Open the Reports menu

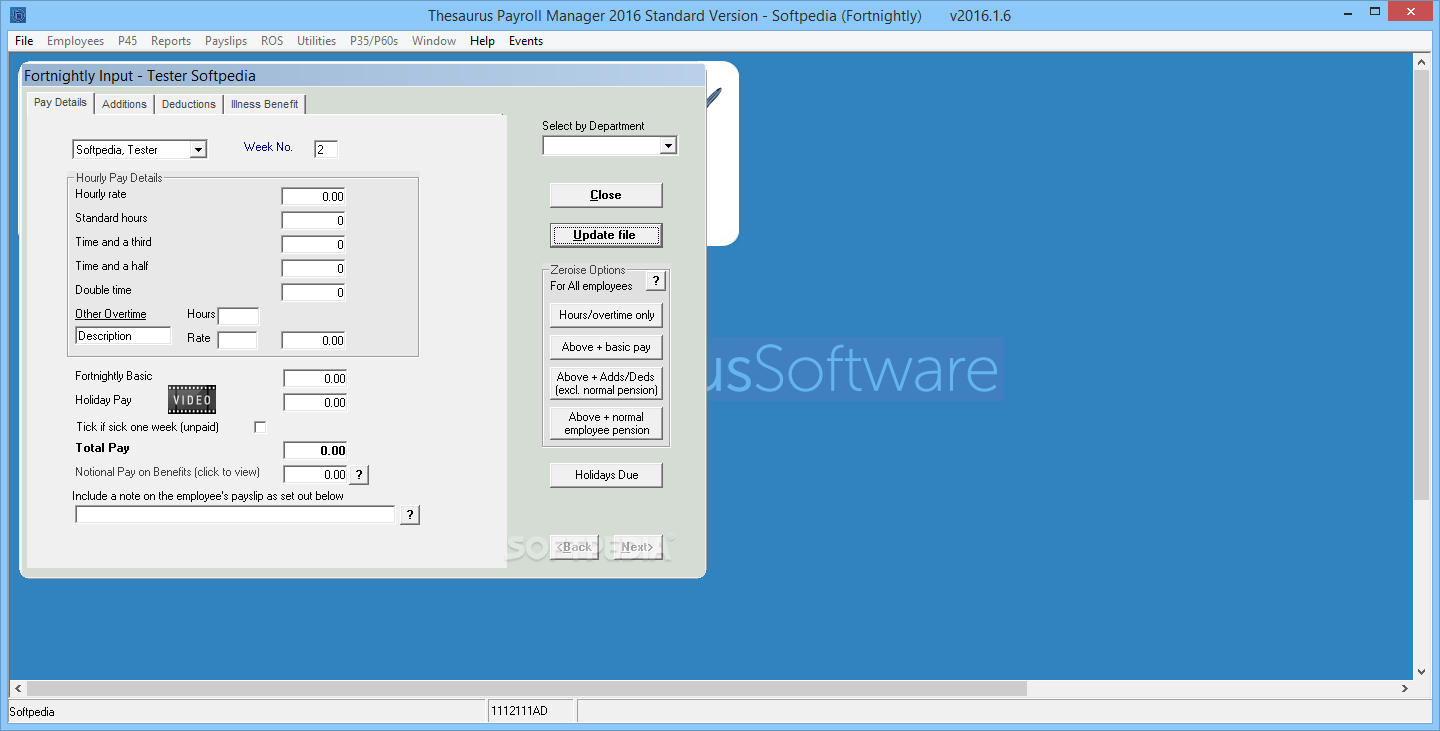click(171, 41)
